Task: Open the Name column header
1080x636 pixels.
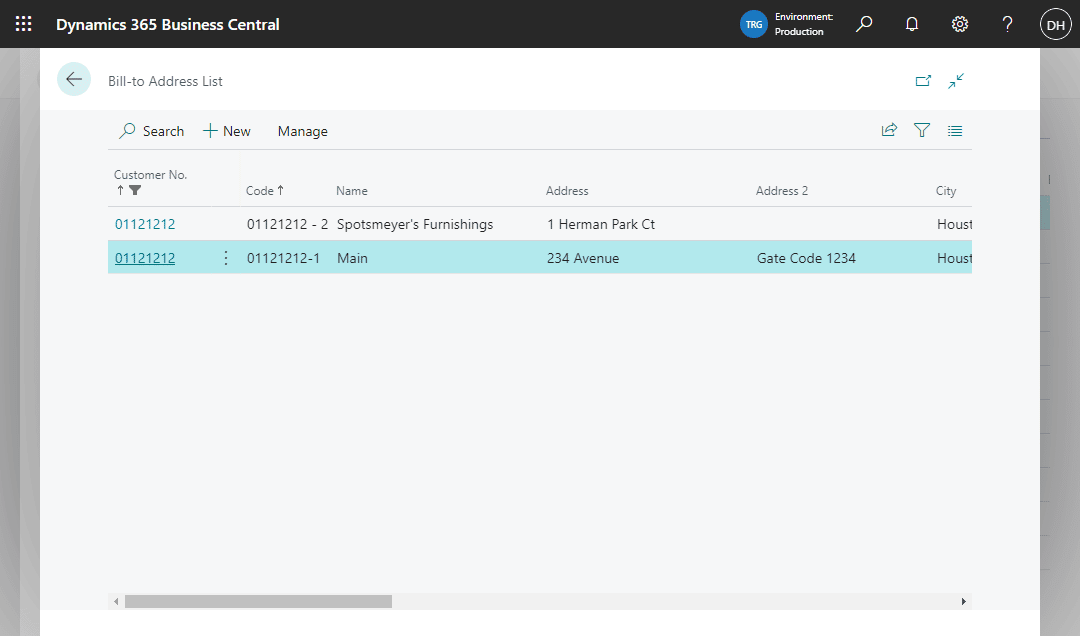Action: pyautogui.click(x=351, y=191)
